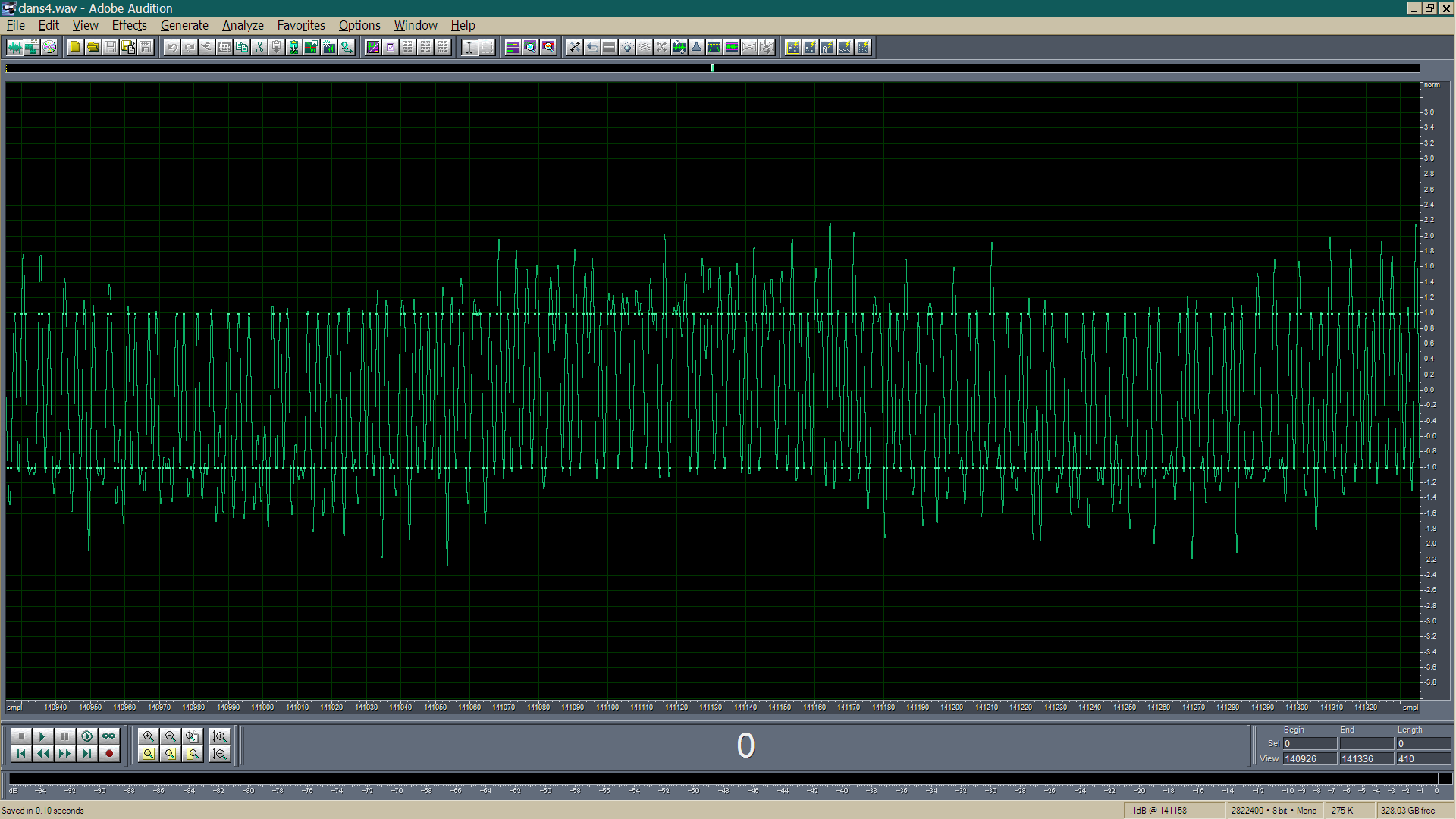Pause playback with the Pause button
The height and width of the screenshot is (819, 1456).
[64, 736]
